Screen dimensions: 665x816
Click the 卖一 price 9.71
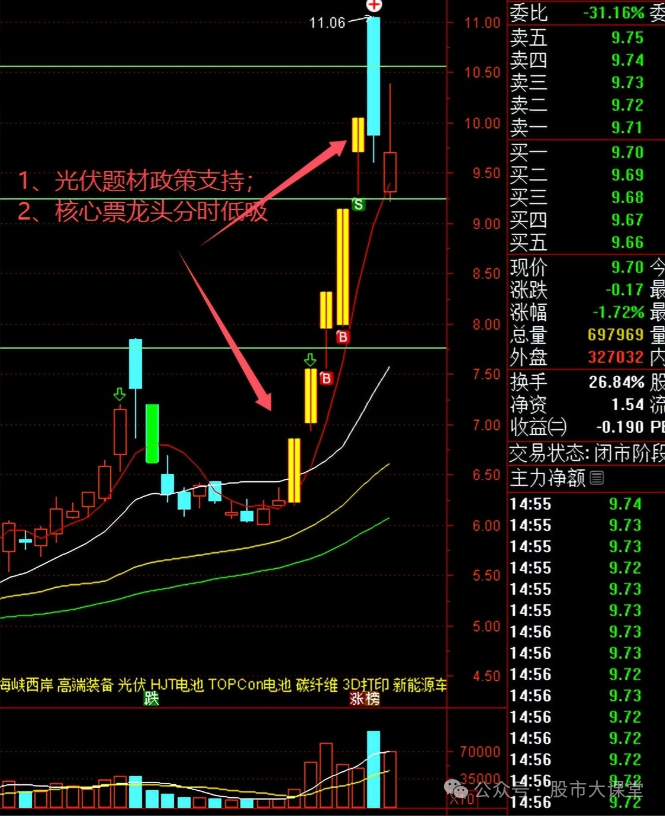coord(626,127)
